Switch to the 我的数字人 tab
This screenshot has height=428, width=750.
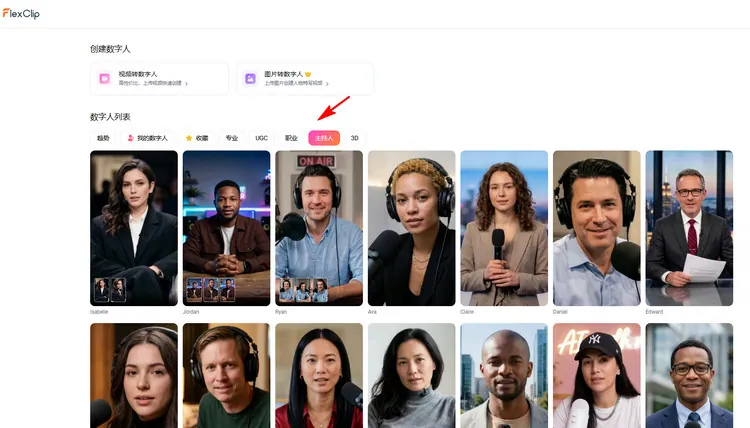pyautogui.click(x=147, y=138)
